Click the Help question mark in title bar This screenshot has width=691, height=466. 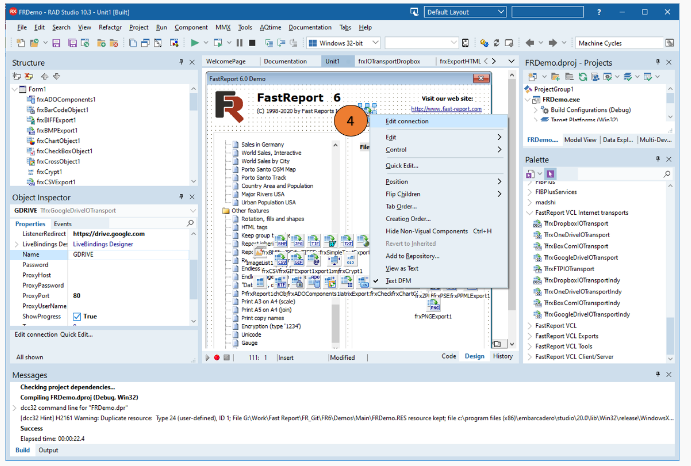point(598,12)
